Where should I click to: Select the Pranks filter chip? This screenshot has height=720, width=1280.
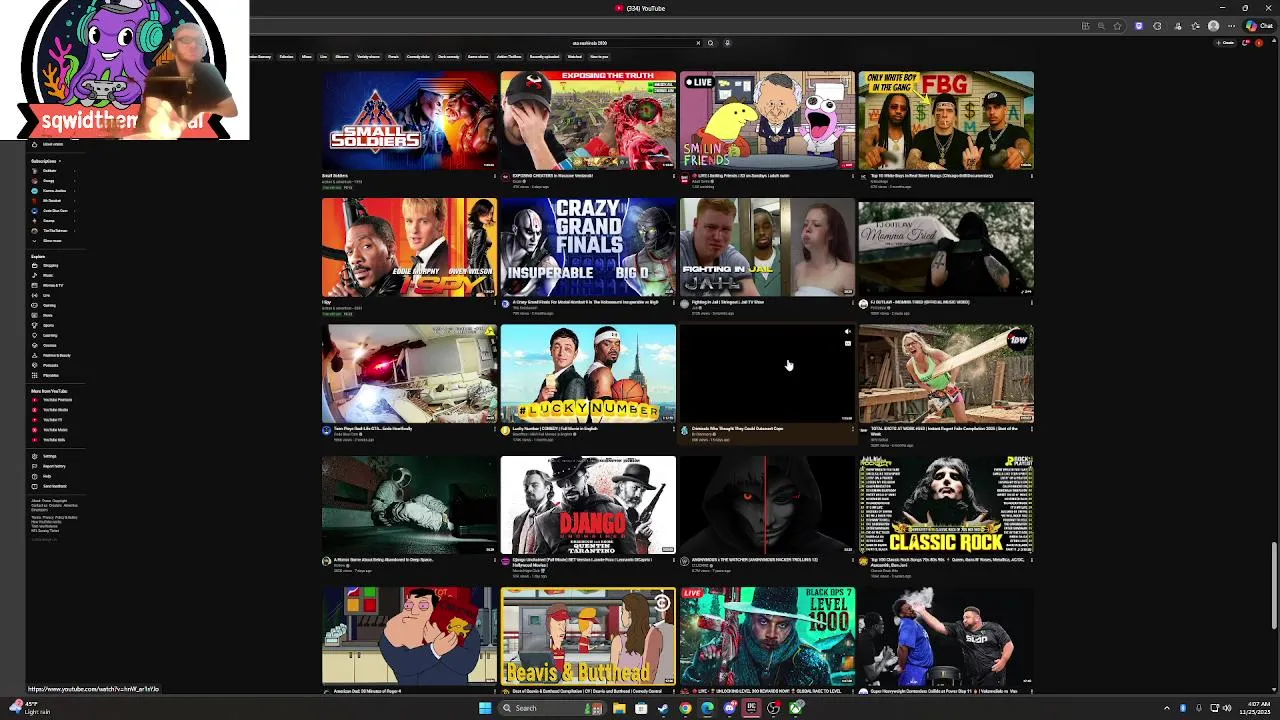click(393, 56)
